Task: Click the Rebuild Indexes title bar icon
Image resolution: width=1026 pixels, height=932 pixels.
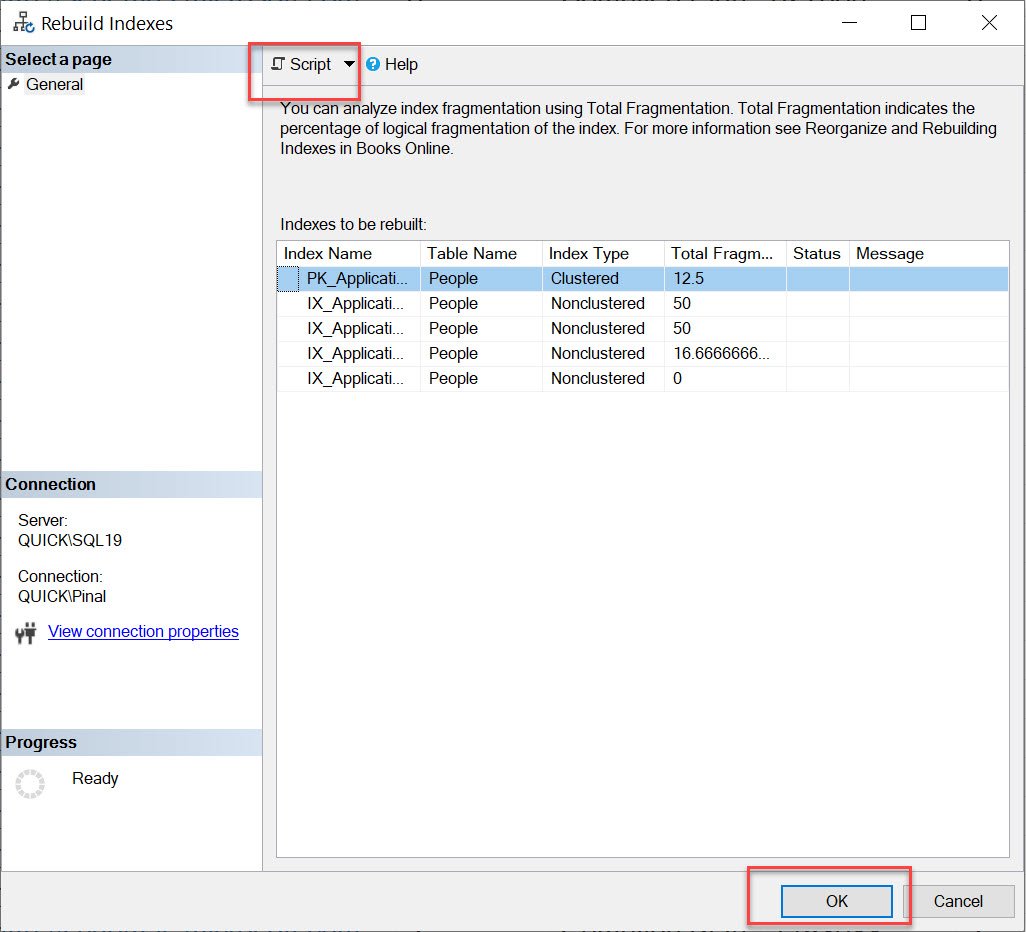Action: [24, 23]
